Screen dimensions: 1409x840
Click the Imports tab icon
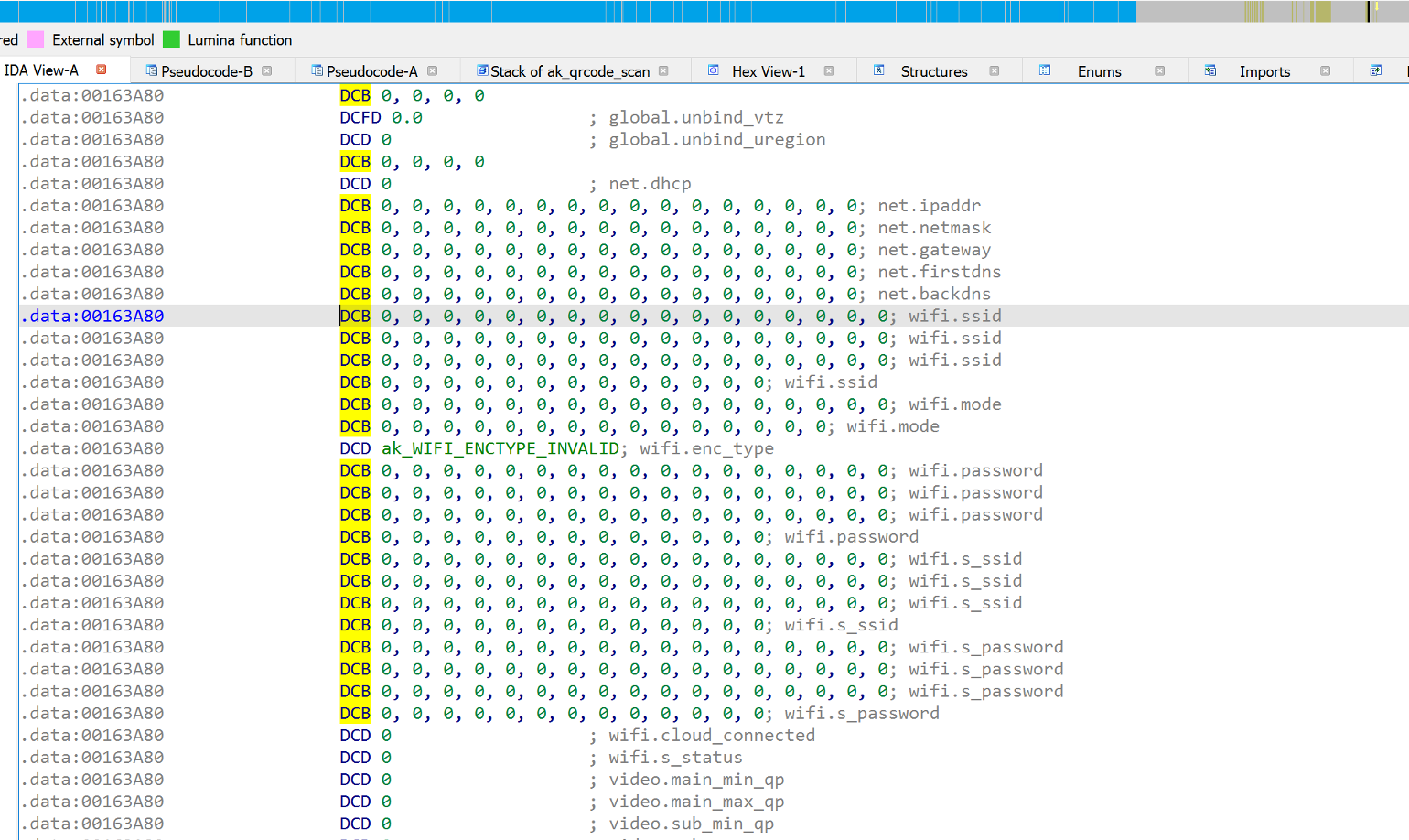click(1210, 70)
